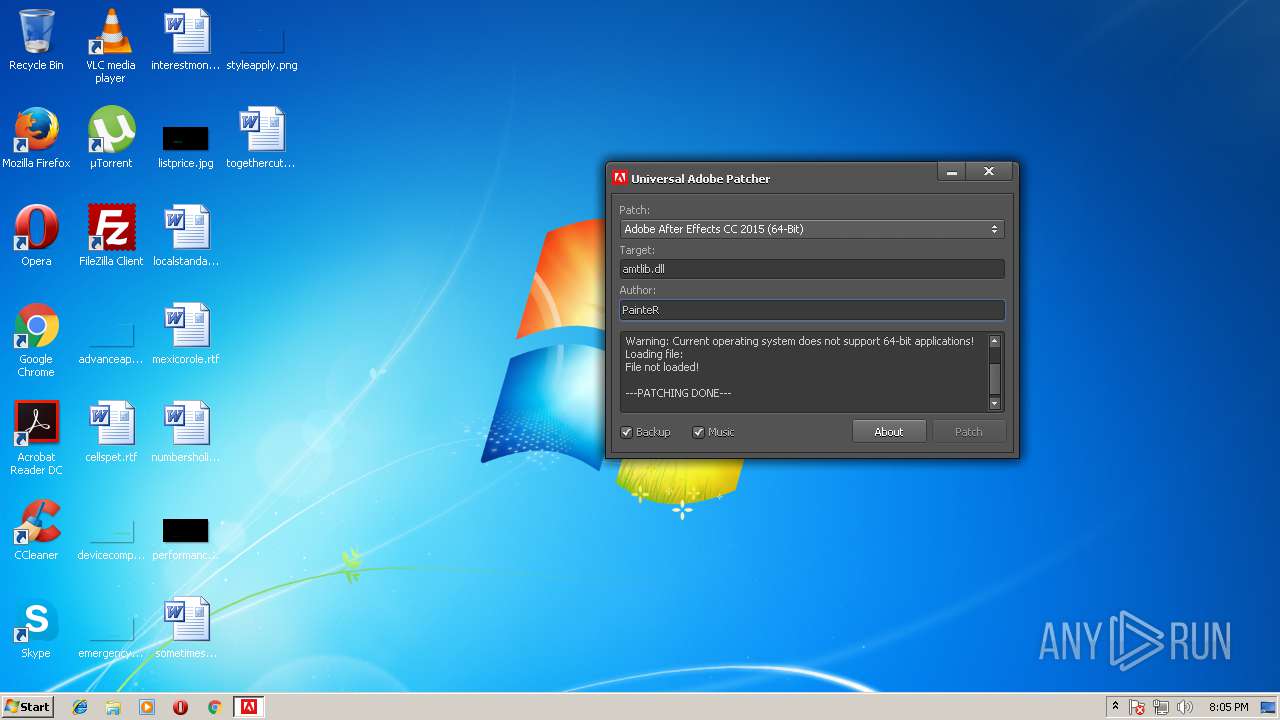Click Adobe Patcher taskbar button
The height and width of the screenshot is (720, 1280).
pos(248,707)
